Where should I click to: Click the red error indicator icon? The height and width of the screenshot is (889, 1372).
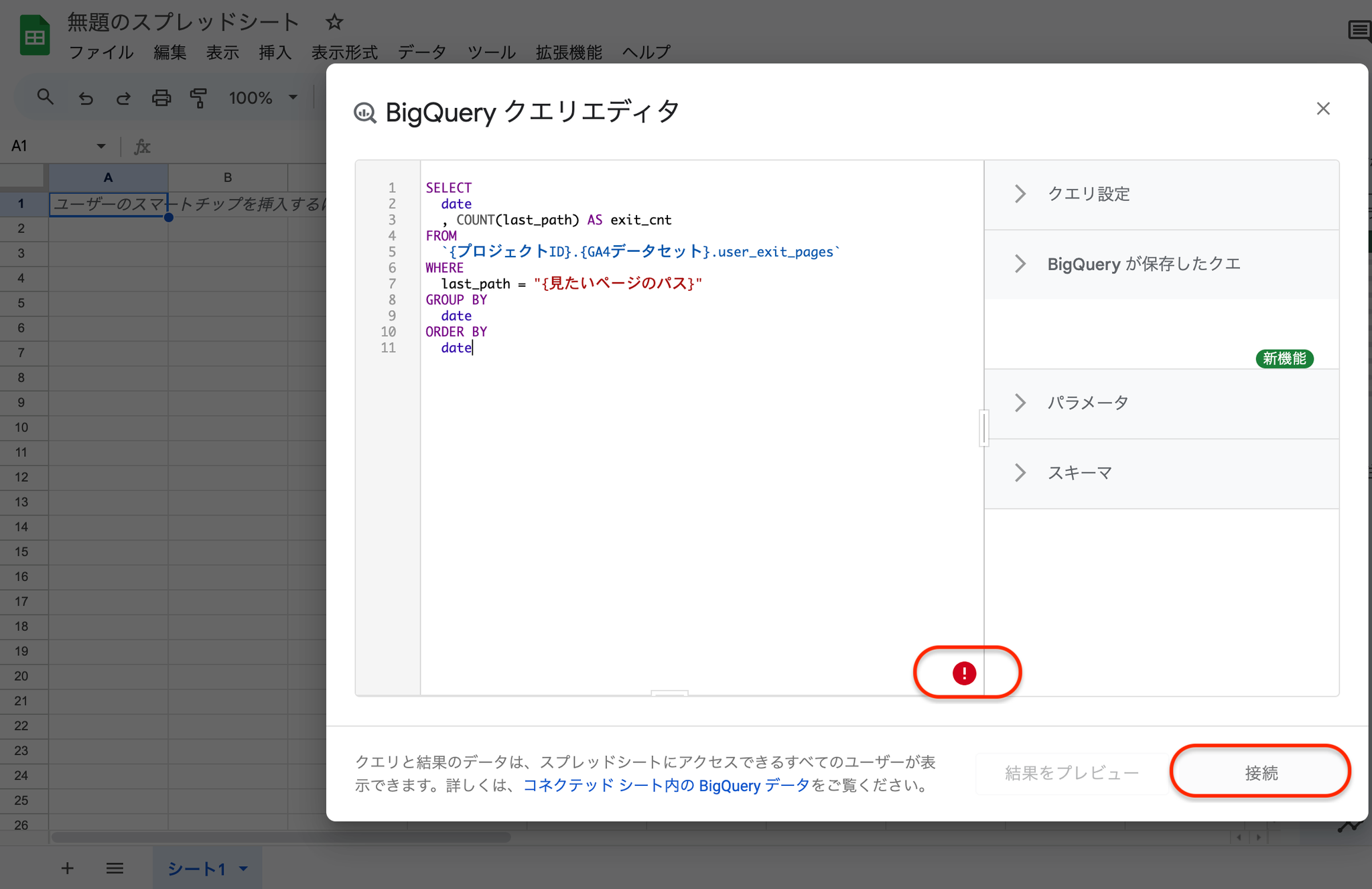964,673
